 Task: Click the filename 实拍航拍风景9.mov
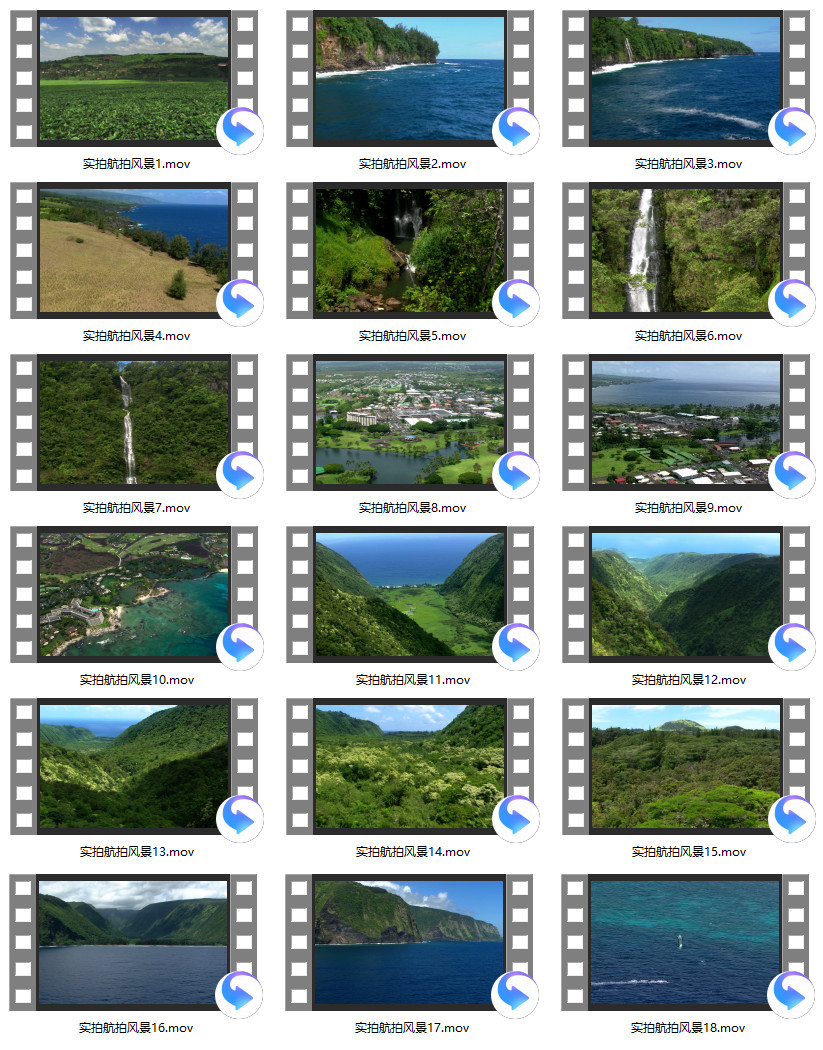[688, 508]
